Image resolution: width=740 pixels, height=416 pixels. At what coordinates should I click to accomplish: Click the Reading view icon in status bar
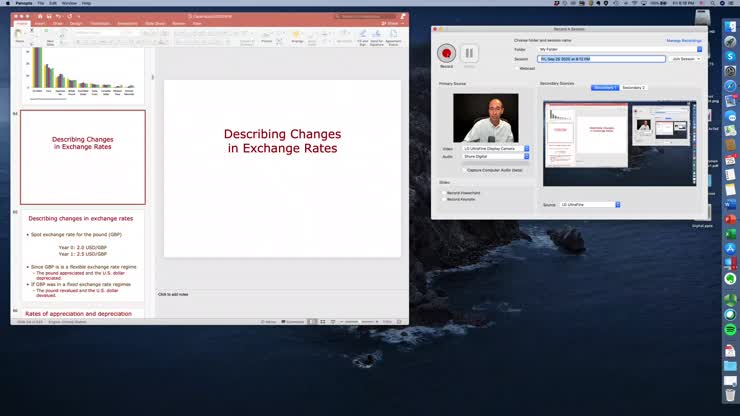(333, 322)
